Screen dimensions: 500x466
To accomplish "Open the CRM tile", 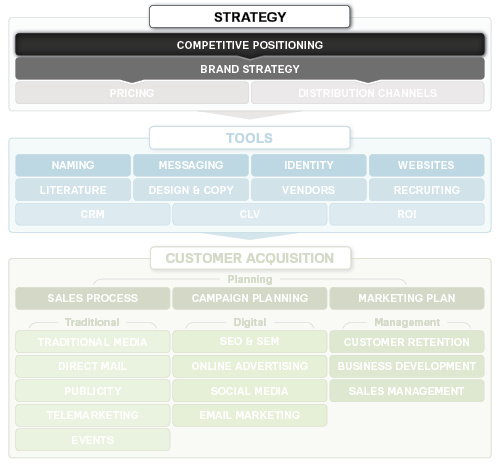I will pyautogui.click(x=93, y=214).
